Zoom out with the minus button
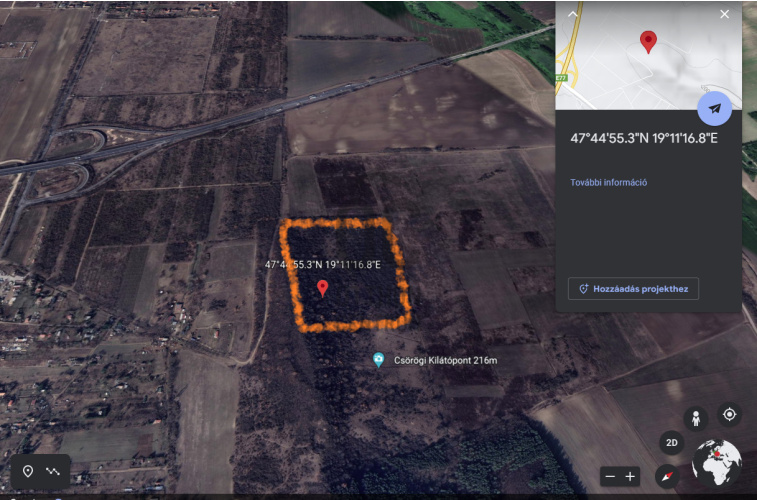This screenshot has width=757, height=500. click(610, 477)
